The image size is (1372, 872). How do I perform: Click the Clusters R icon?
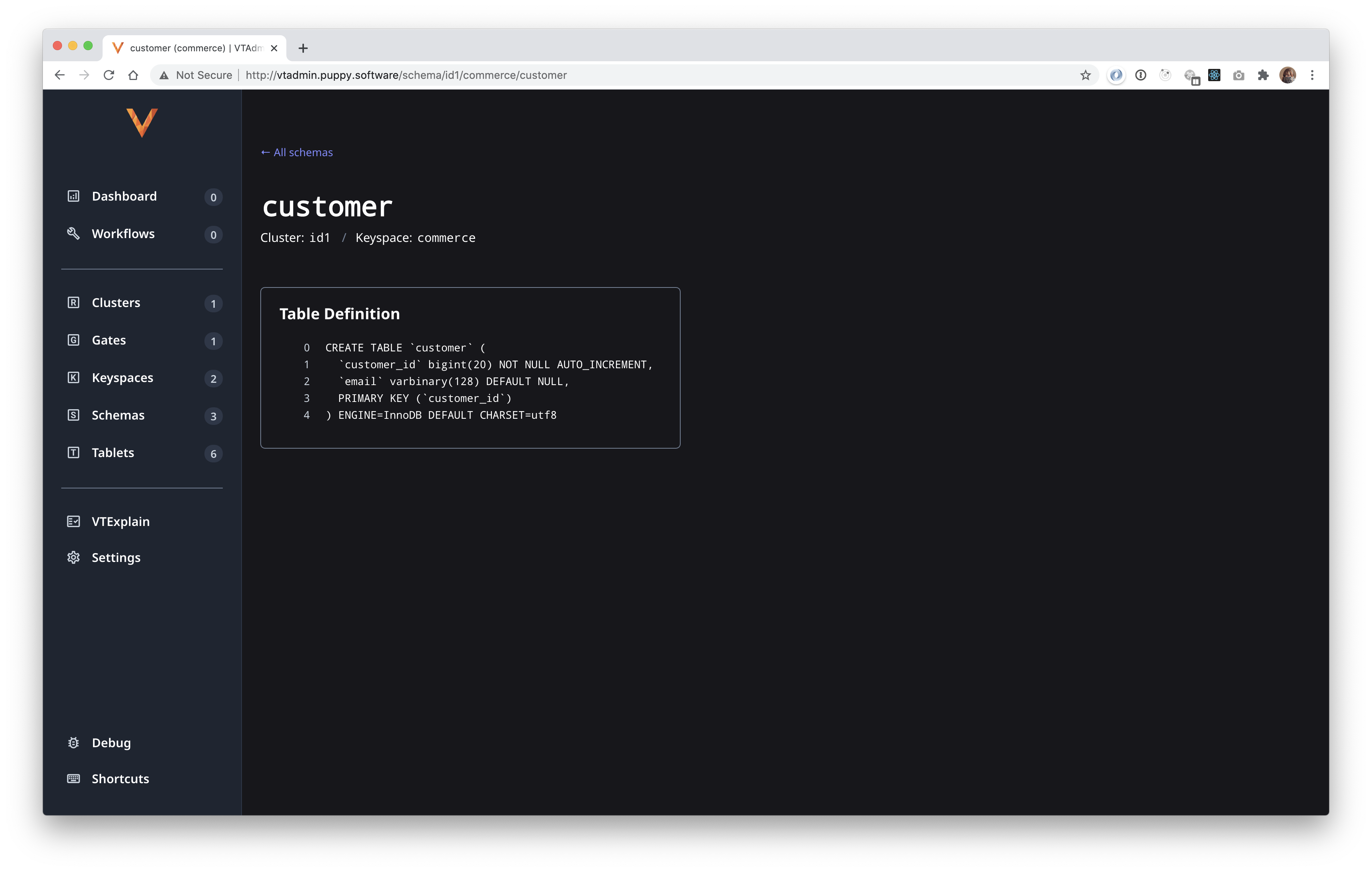[x=73, y=302]
